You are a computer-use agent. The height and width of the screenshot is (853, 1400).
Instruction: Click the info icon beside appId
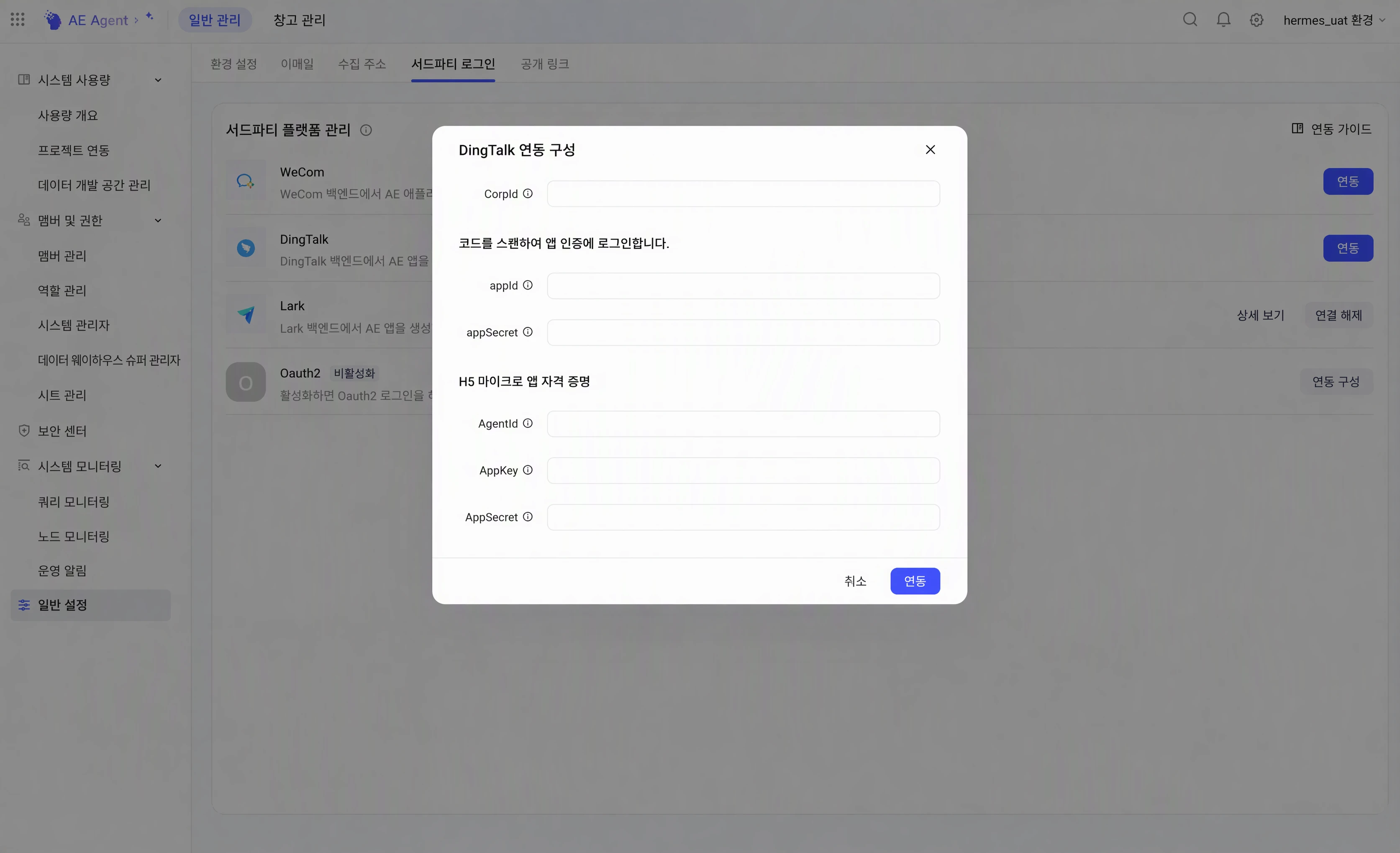click(x=528, y=285)
